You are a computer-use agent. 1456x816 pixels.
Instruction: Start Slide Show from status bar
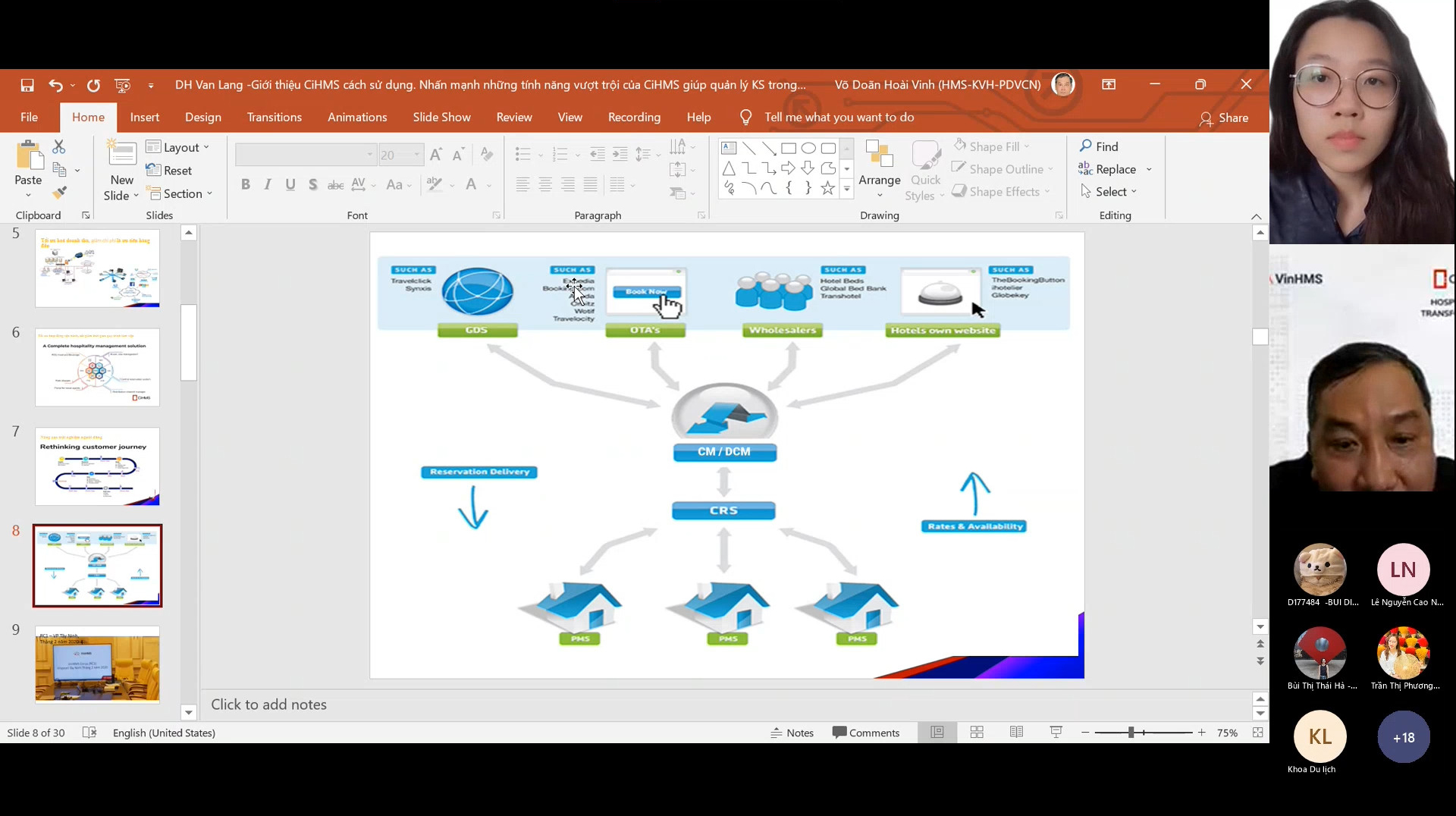[1056, 733]
